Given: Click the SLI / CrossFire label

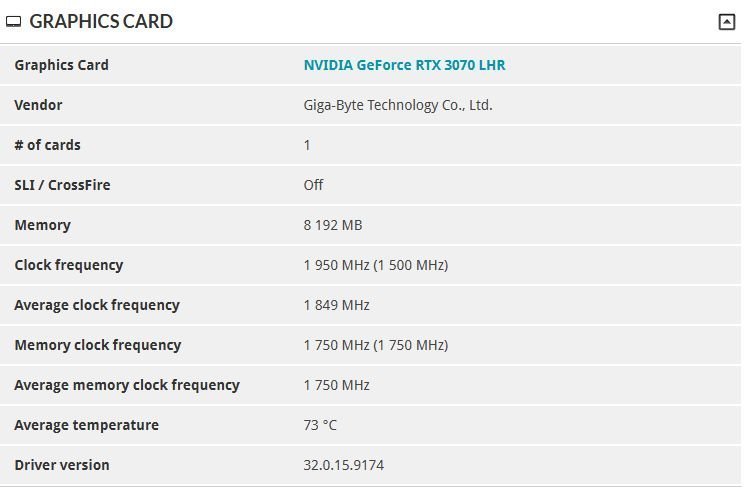Looking at the screenshot, I should coord(62,185).
